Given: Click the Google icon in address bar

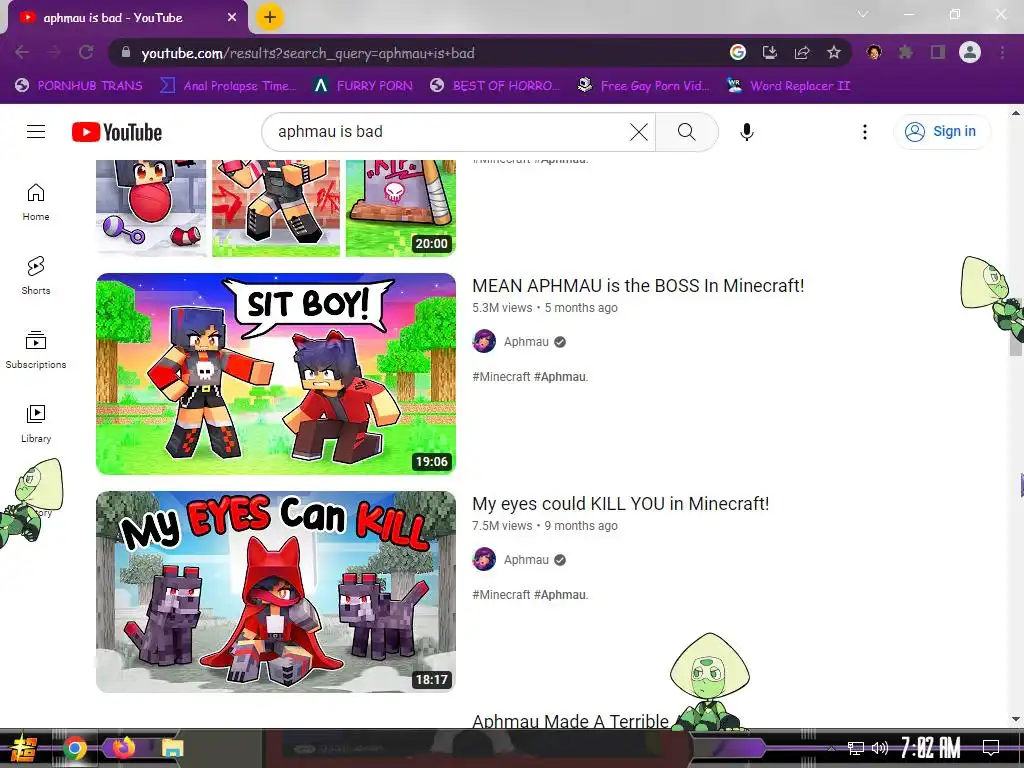Looking at the screenshot, I should [x=738, y=52].
